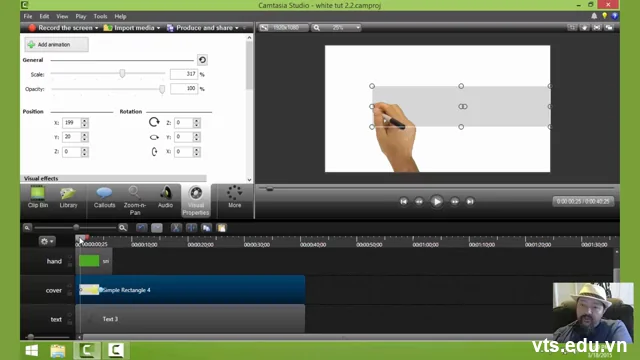Screen dimensions: 640x360
Task: Open Produce and share dropdown arrow
Action: pos(237,28)
